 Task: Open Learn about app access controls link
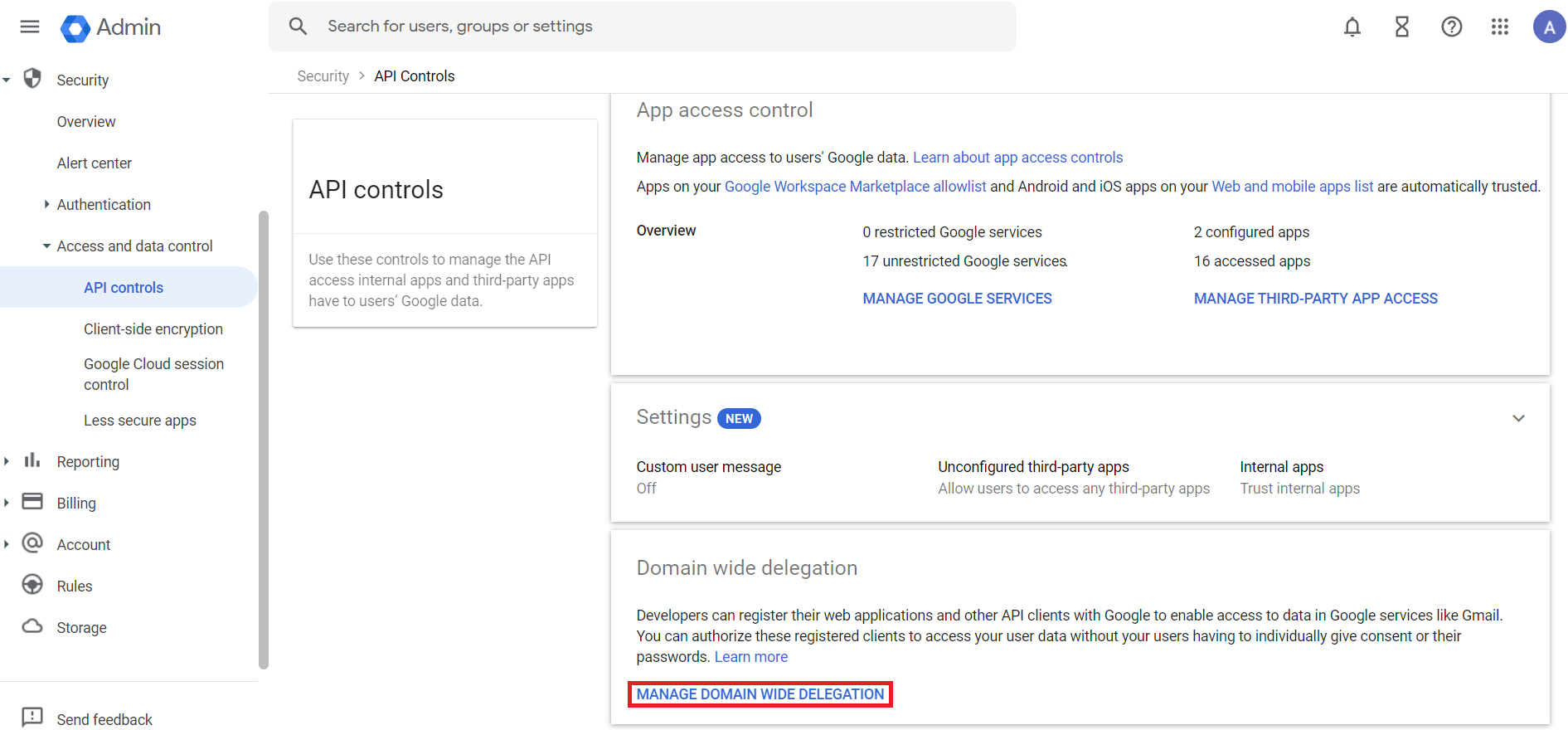(1017, 158)
